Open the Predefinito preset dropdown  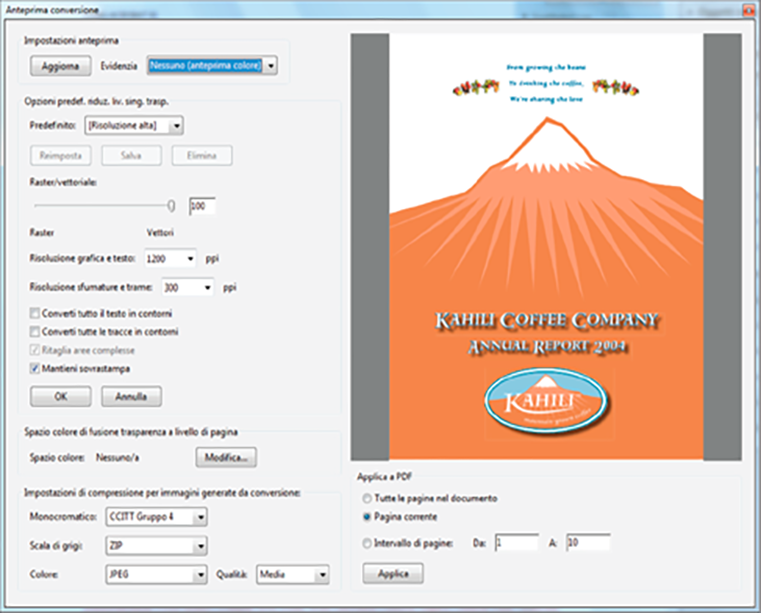[134, 126]
